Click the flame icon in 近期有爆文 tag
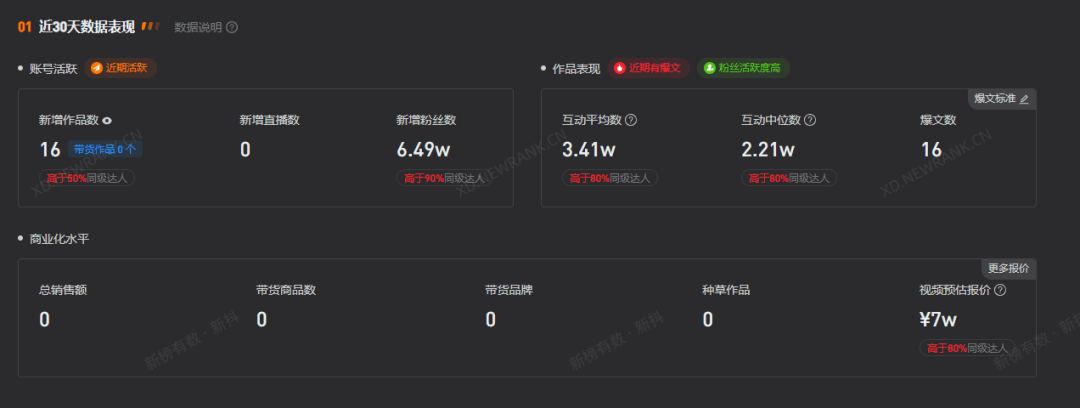Screen dimensions: 1080x408 click(620, 68)
